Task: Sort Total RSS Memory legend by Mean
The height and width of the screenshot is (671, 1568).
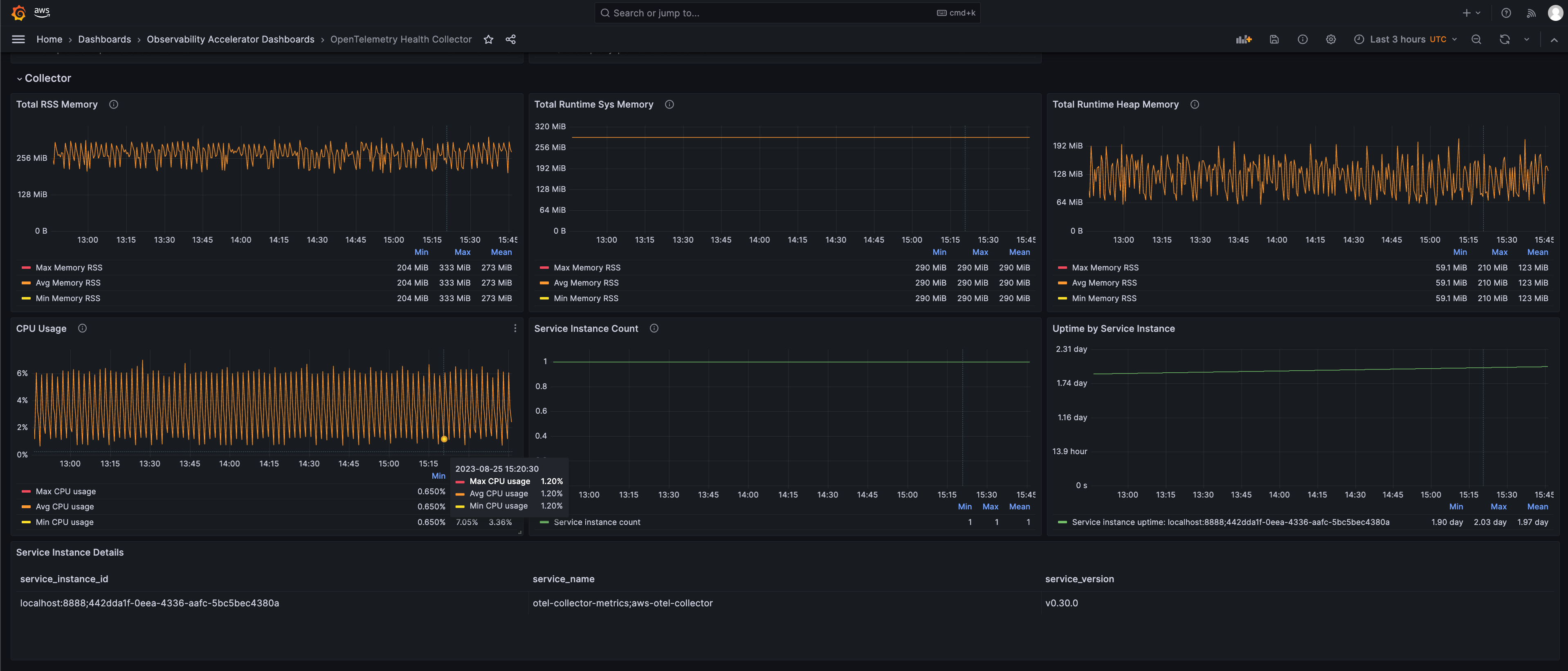Action: [x=501, y=252]
